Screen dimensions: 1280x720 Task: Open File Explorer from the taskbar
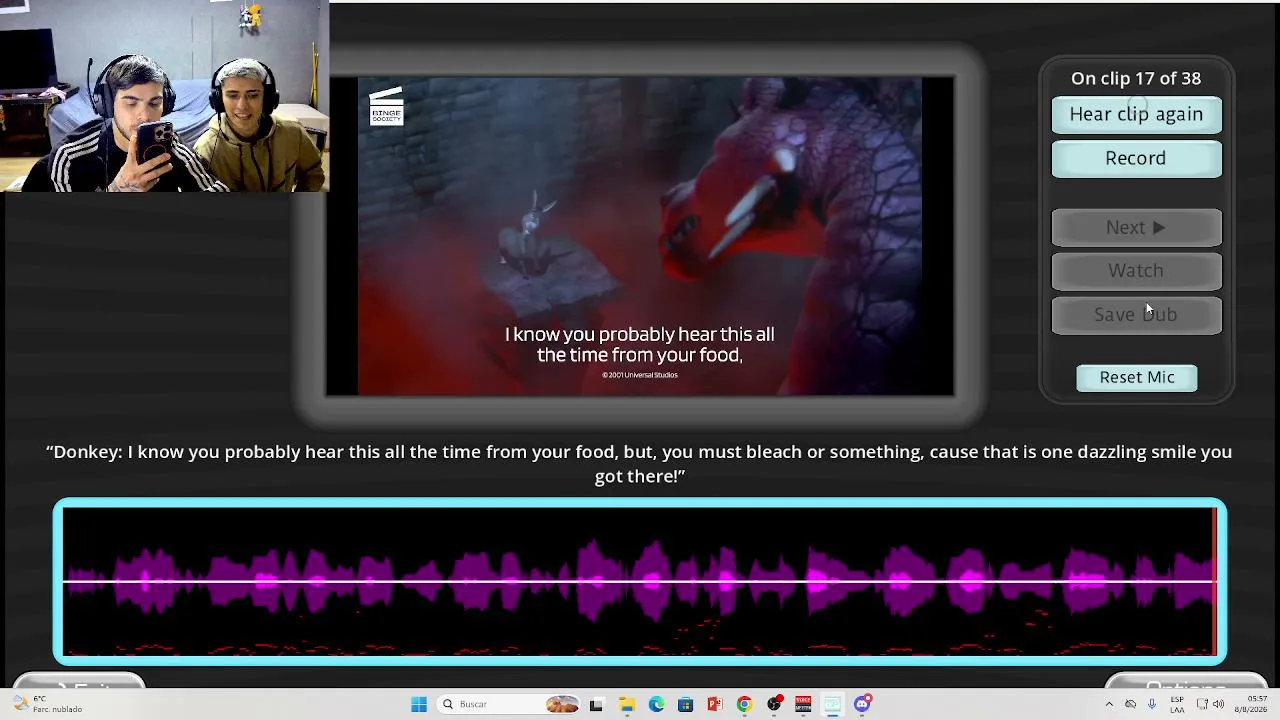click(x=627, y=704)
